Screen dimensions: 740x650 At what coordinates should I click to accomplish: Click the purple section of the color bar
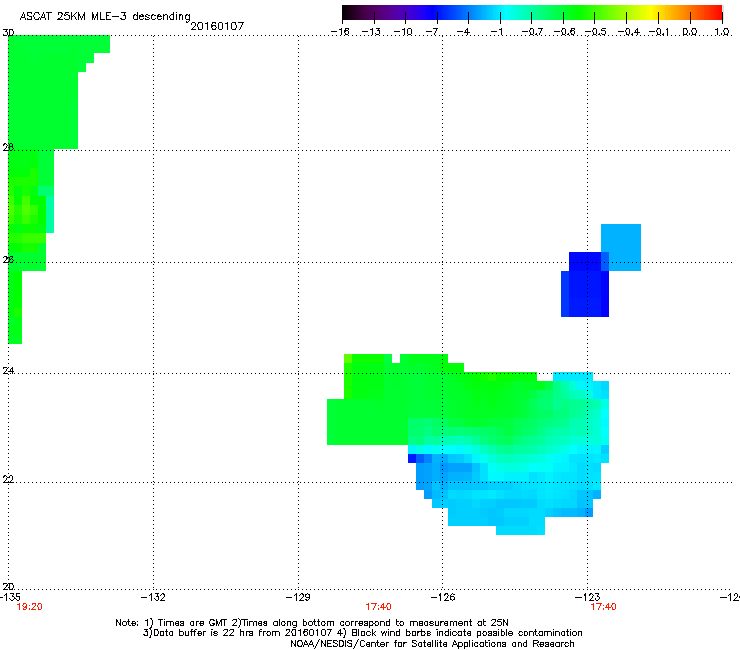[x=394, y=12]
